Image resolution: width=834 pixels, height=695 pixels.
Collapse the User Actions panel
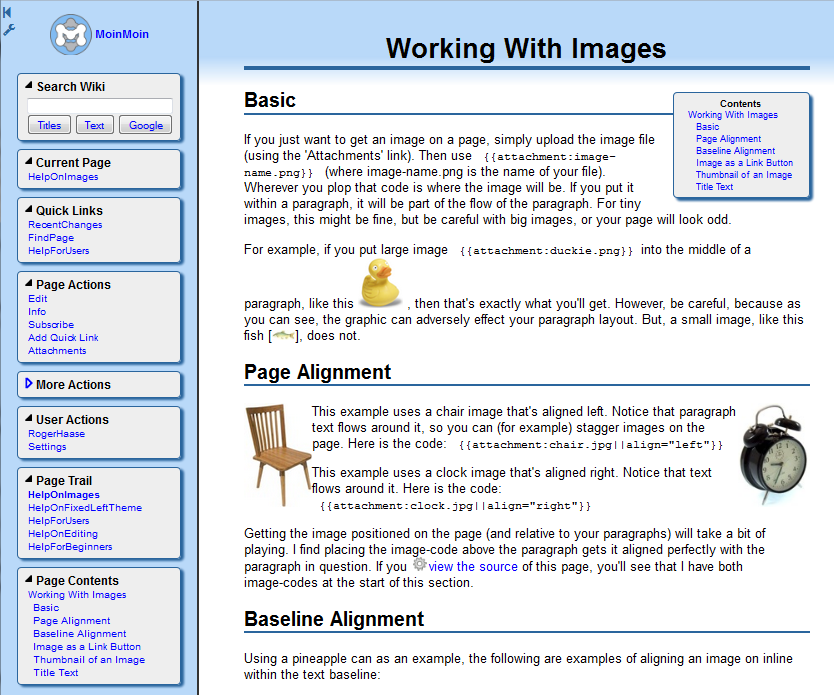click(28, 419)
